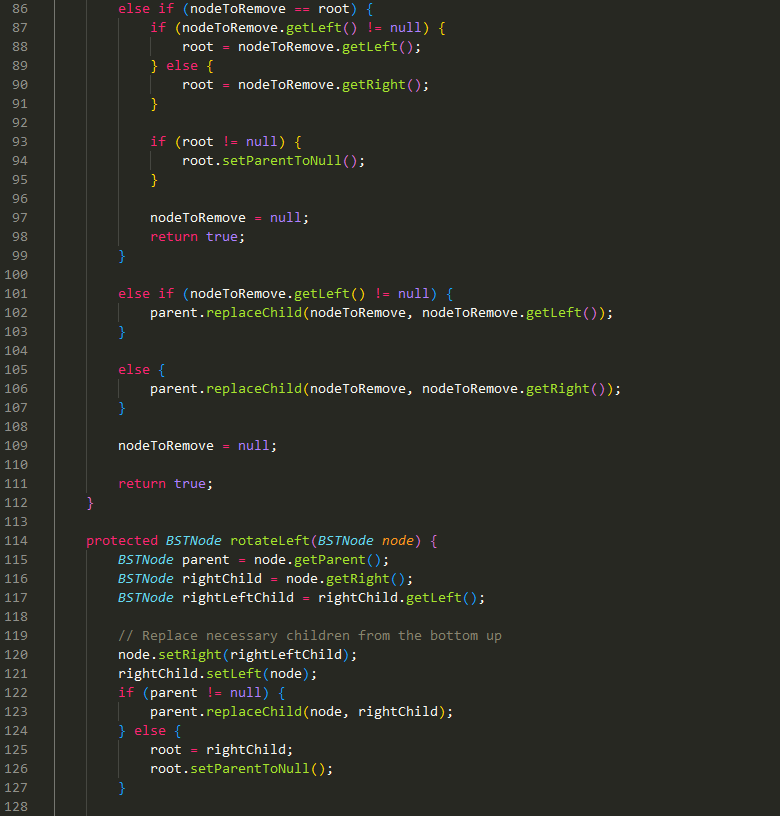Screen dimensions: 780x816
Task: Click "setLeft" call on line 121
Action: tap(234, 674)
